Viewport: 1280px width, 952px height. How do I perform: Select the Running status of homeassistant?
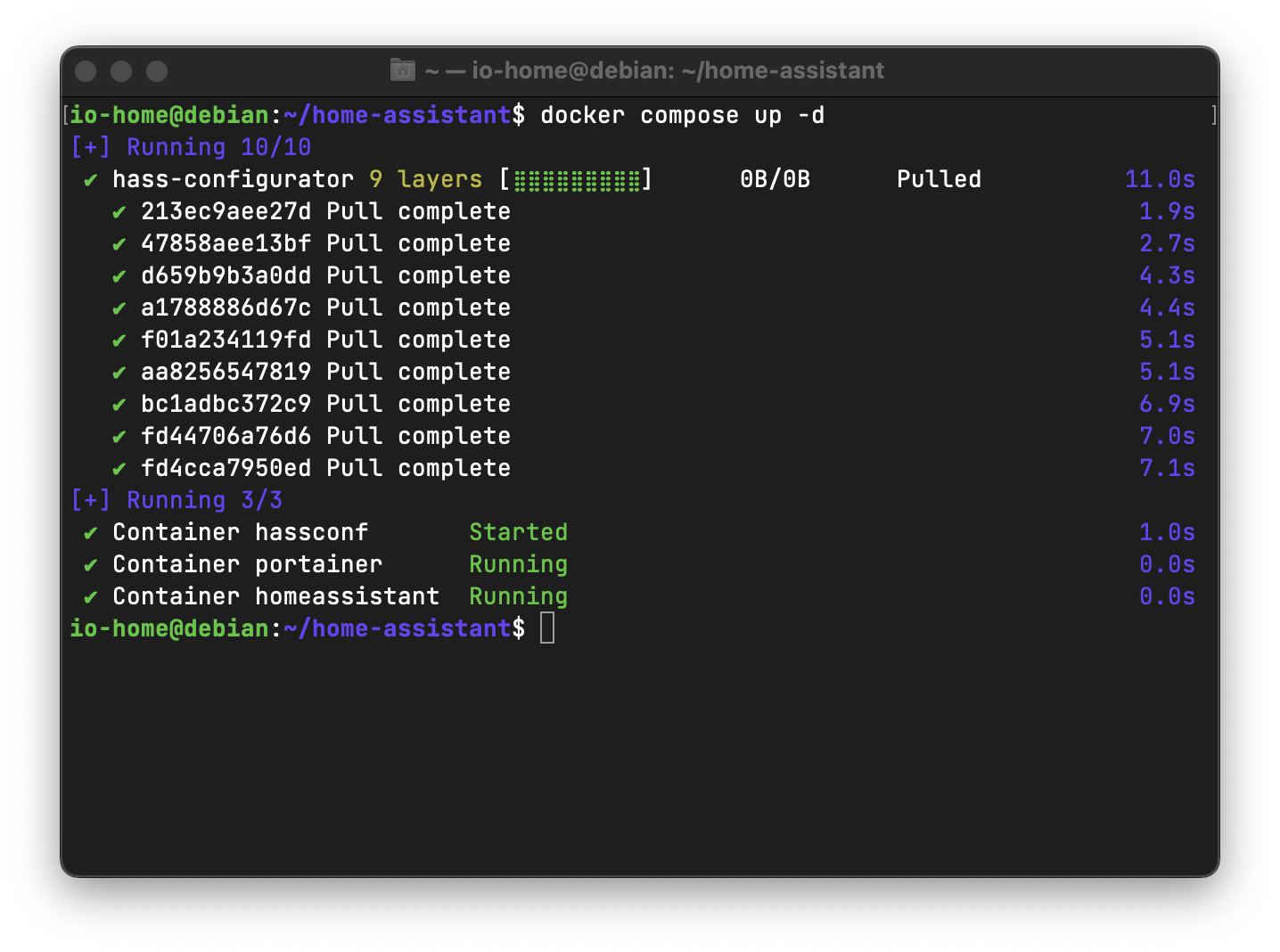pos(518,595)
